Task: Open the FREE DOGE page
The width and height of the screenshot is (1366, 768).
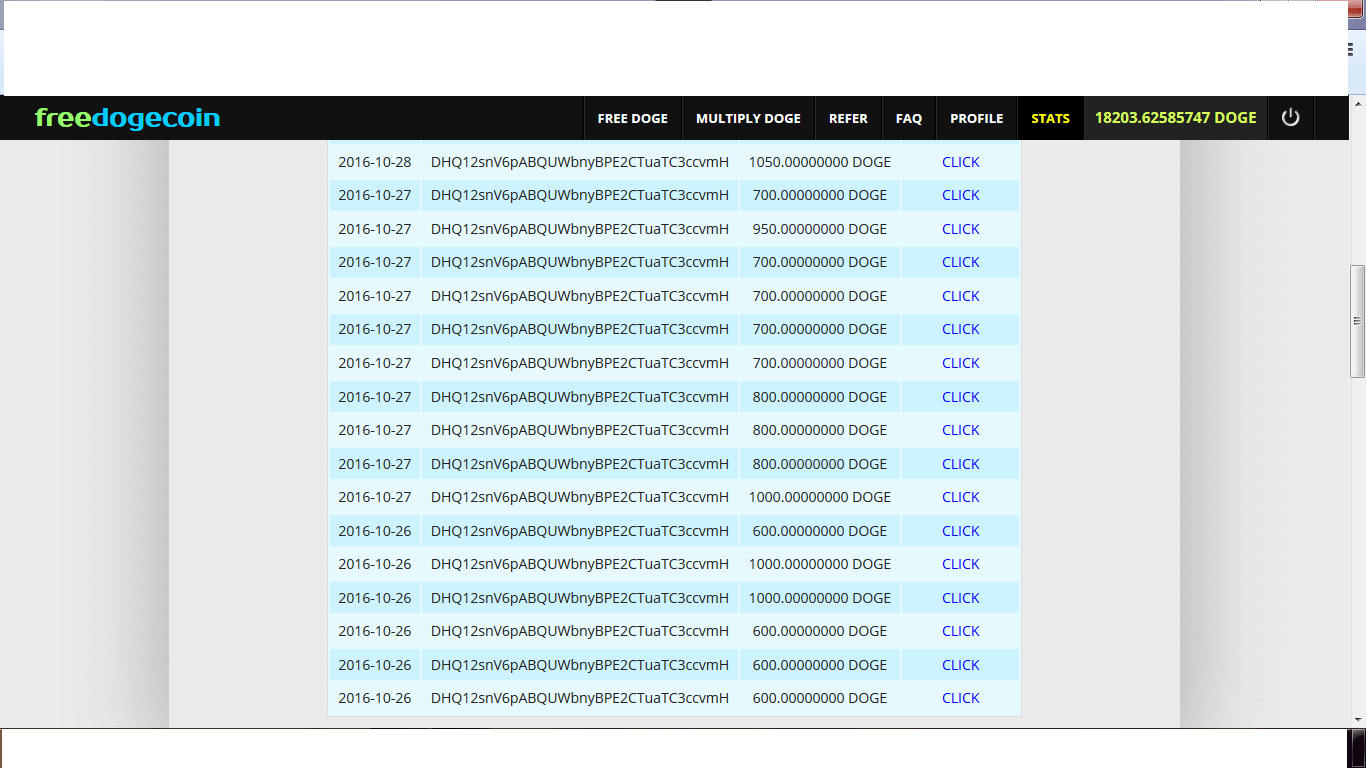Action: (x=632, y=118)
